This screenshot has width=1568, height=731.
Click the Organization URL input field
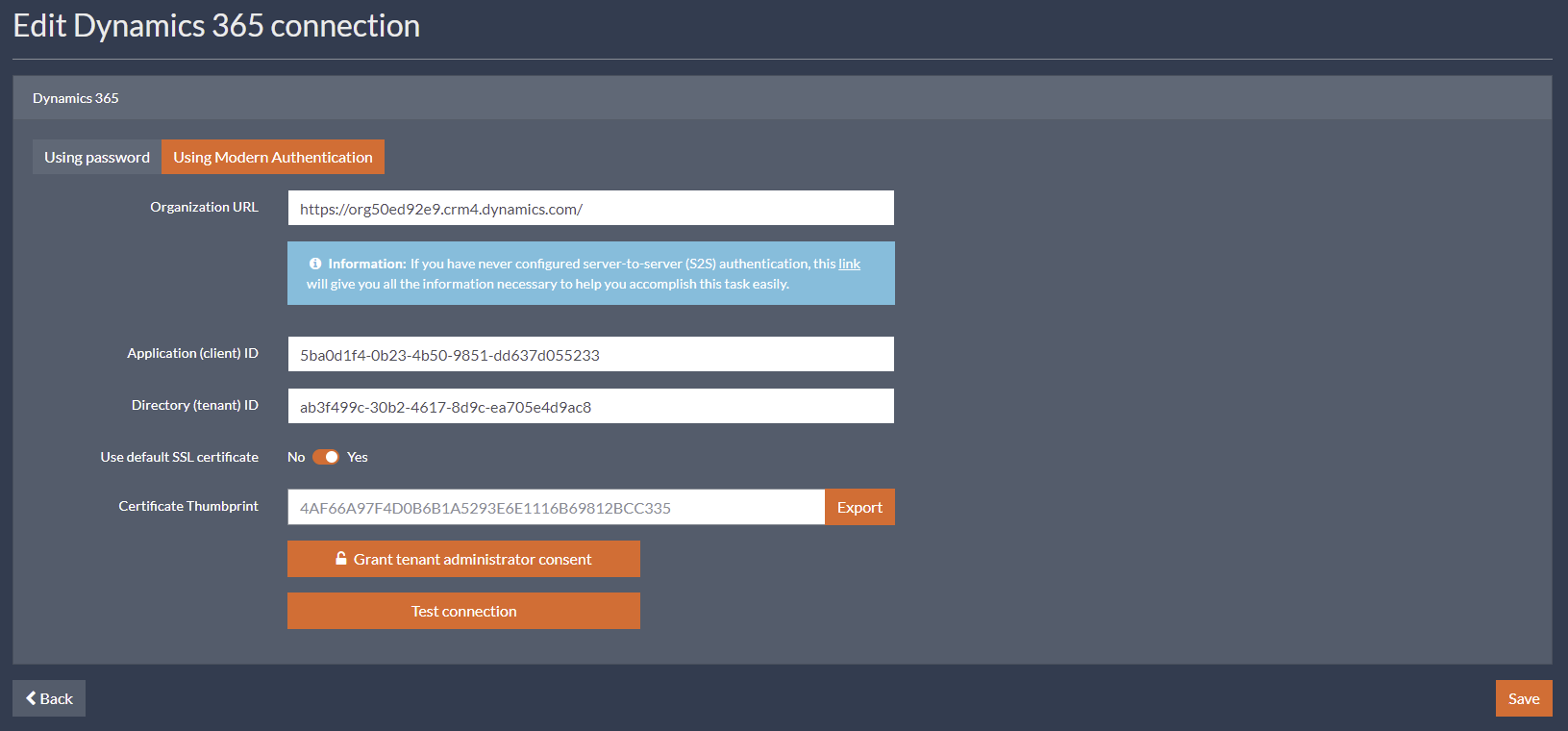[590, 208]
